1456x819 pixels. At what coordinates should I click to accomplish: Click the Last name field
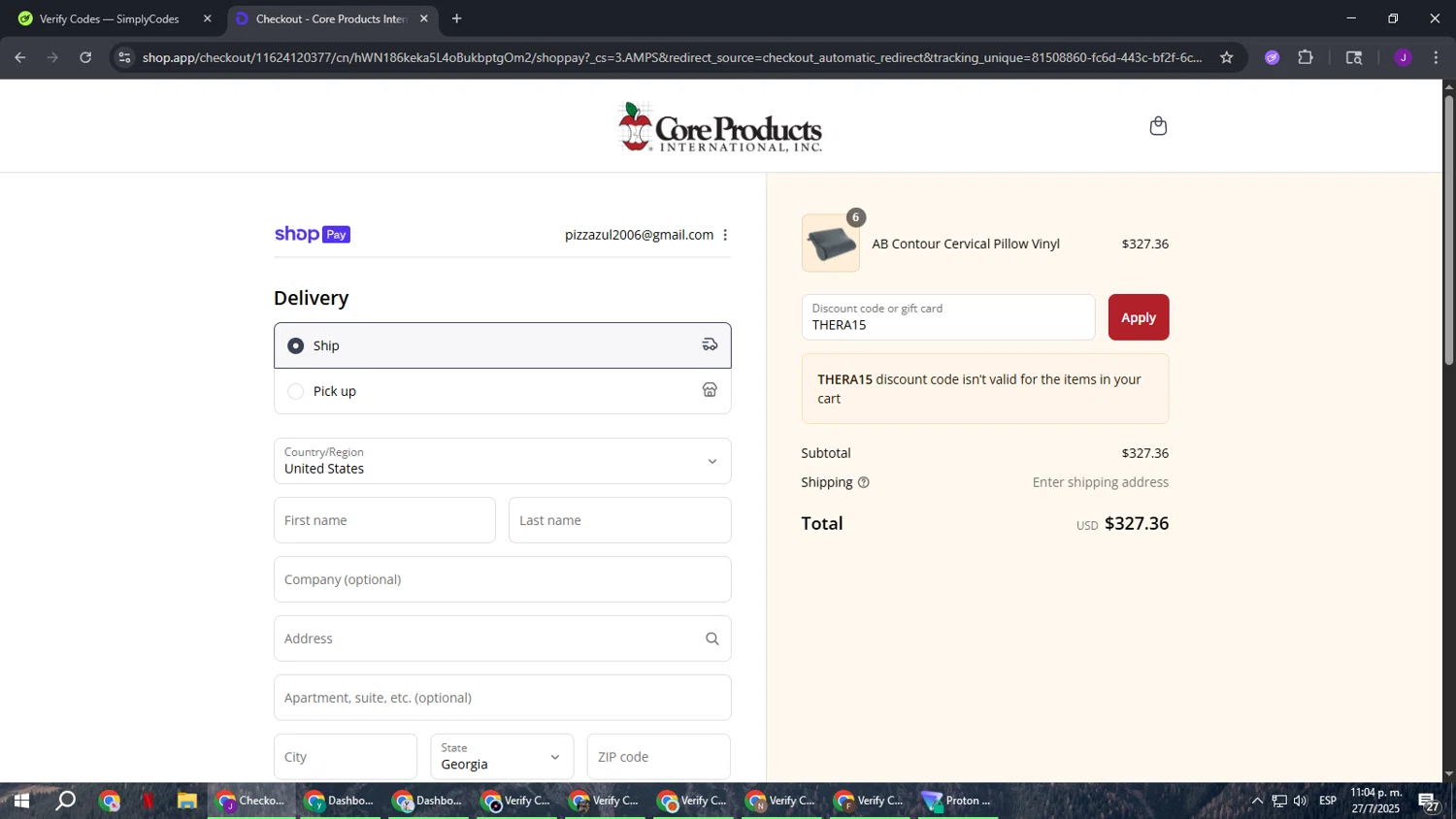pos(620,520)
